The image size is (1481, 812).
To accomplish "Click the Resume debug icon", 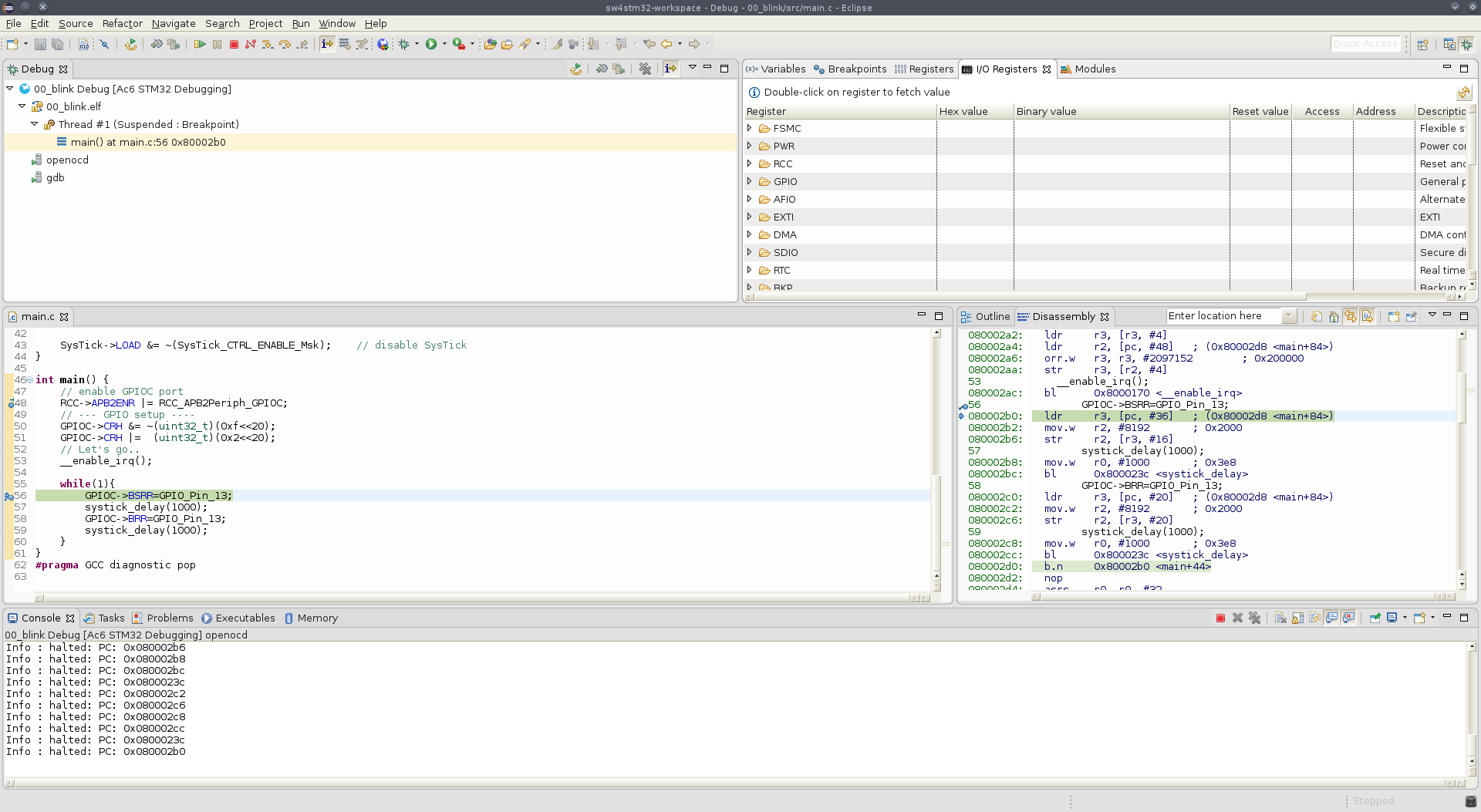I will point(199,44).
